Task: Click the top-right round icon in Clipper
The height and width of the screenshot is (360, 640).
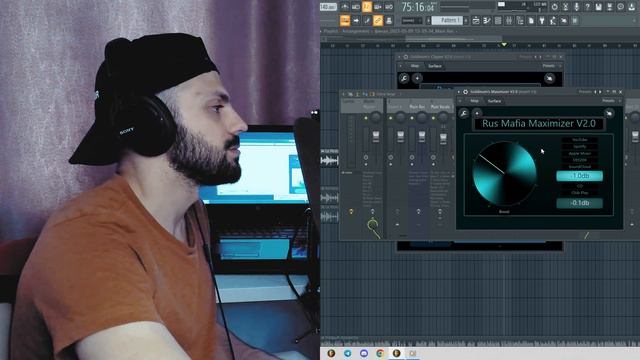Action: pyautogui.click(x=549, y=78)
